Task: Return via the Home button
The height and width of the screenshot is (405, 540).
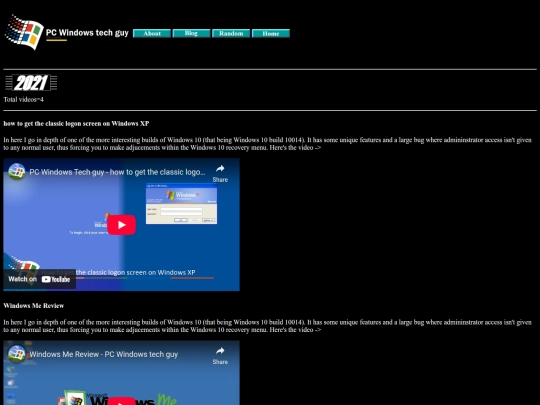Action: (271, 33)
